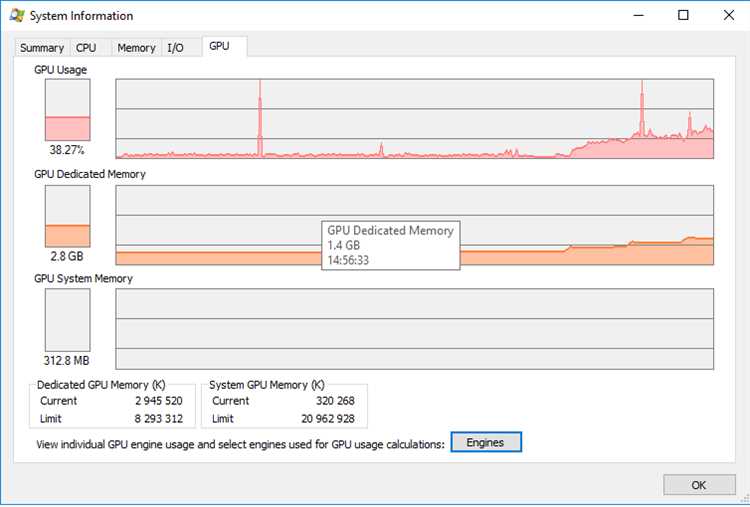
Task: Close the System Information window
Action: click(x=727, y=16)
